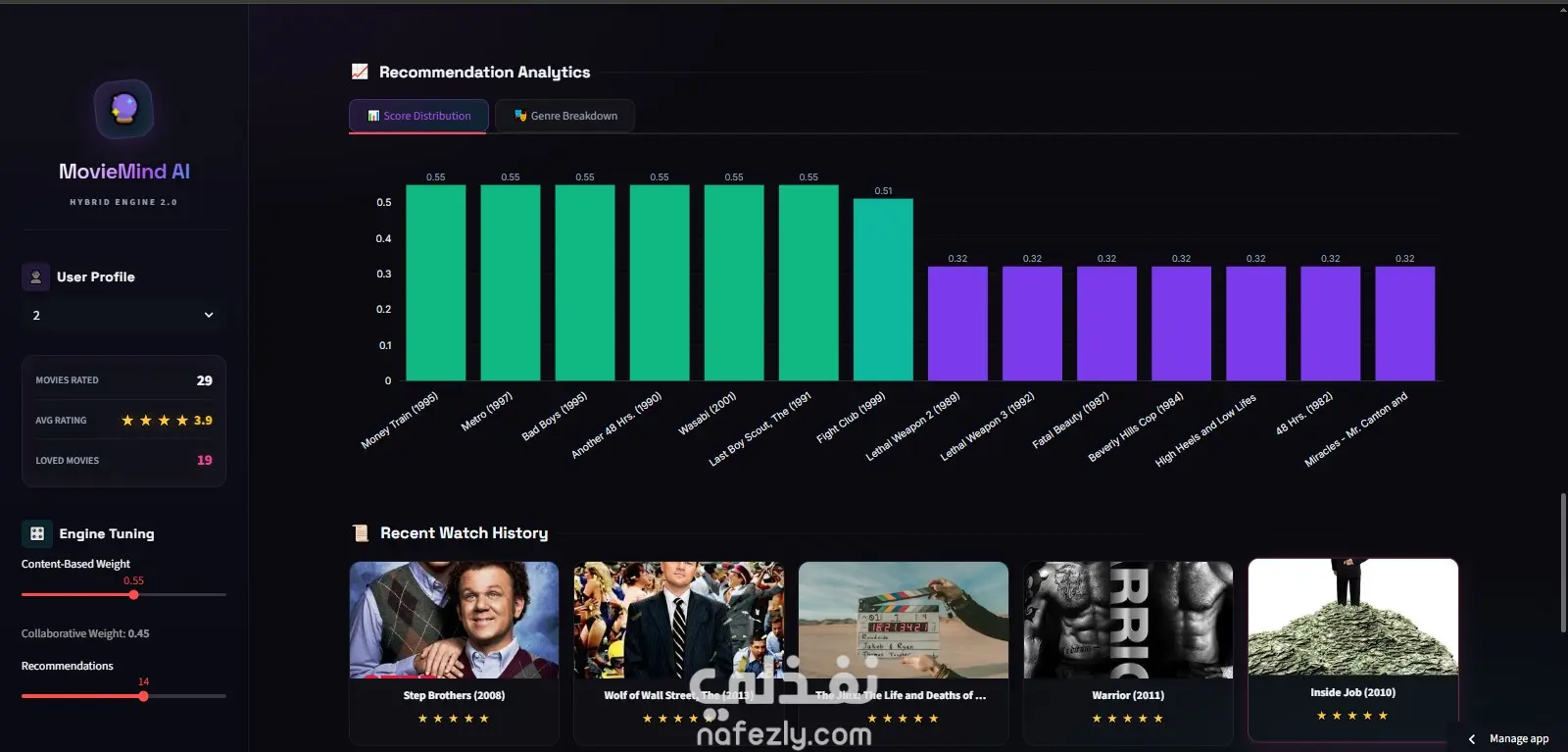Adjust the Content-Based Weight slider handle
Screen dimensions: 1568x752
tap(133, 594)
